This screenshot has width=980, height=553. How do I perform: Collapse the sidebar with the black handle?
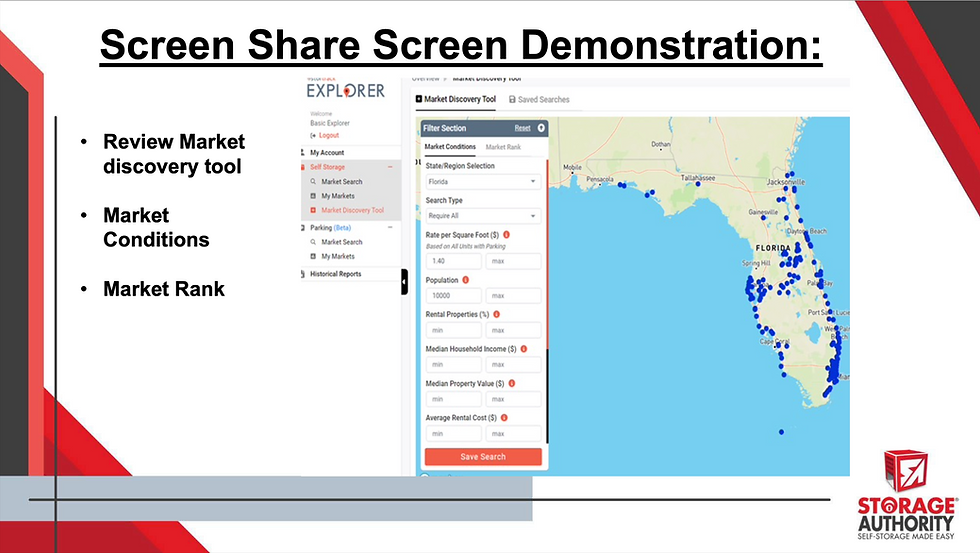pos(404,282)
